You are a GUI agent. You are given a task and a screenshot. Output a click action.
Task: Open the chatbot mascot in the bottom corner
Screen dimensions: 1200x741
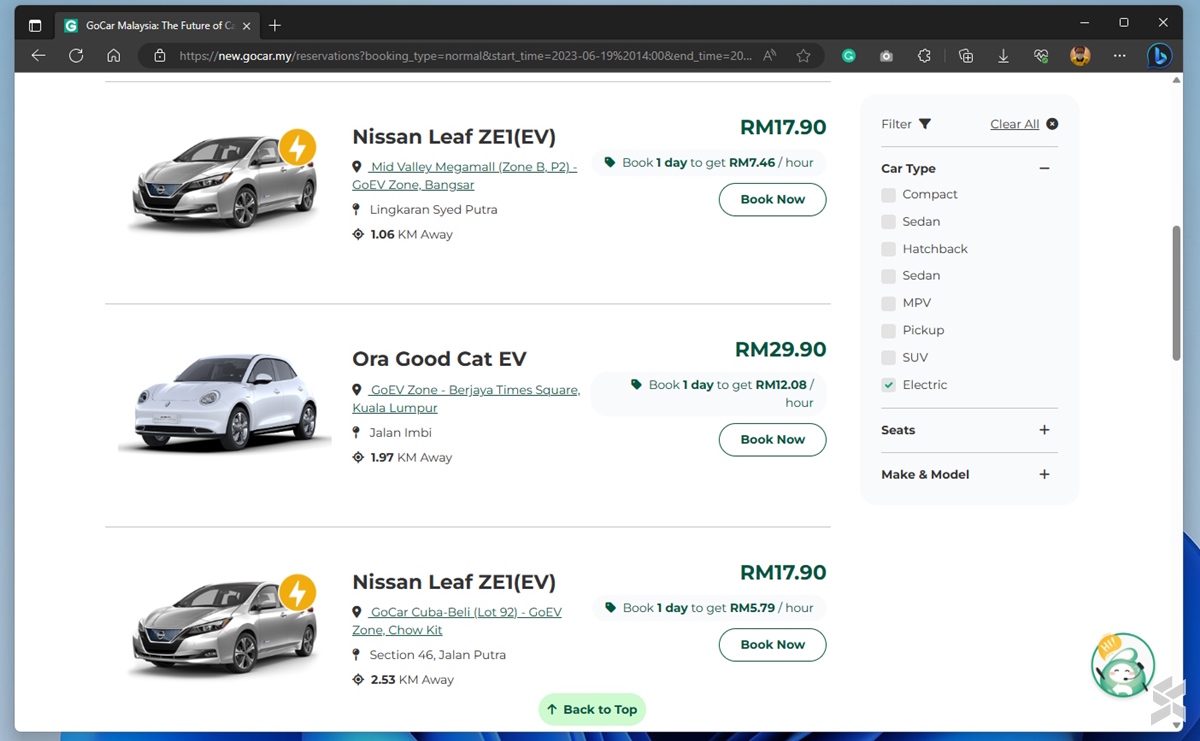1121,665
